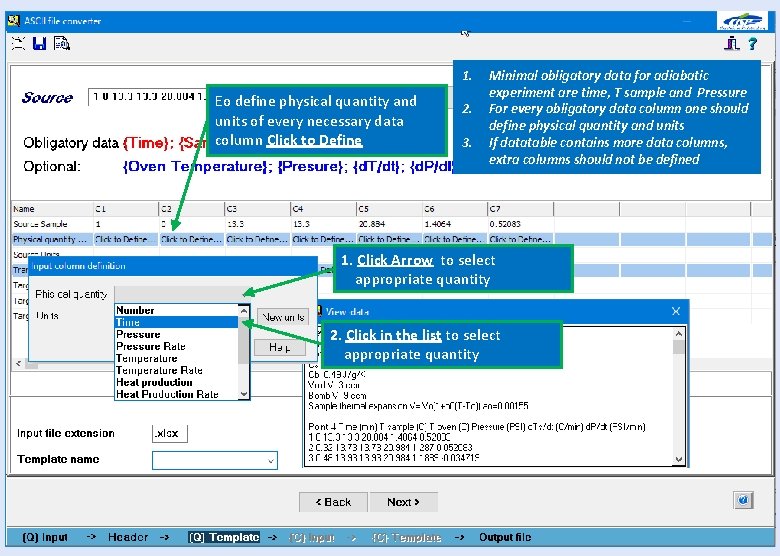Open the view data preview toolbar icon
Viewport: 780px width, 556px height.
pyautogui.click(x=62, y=44)
